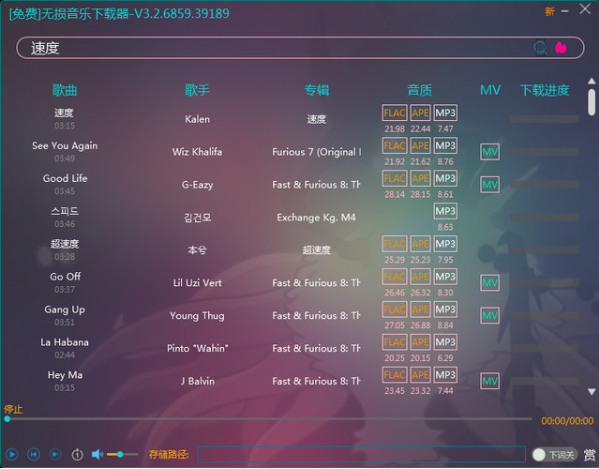Viewport: 599px width, 469px height.
Task: Click the list scroll up arrow
Action: pos(591,81)
